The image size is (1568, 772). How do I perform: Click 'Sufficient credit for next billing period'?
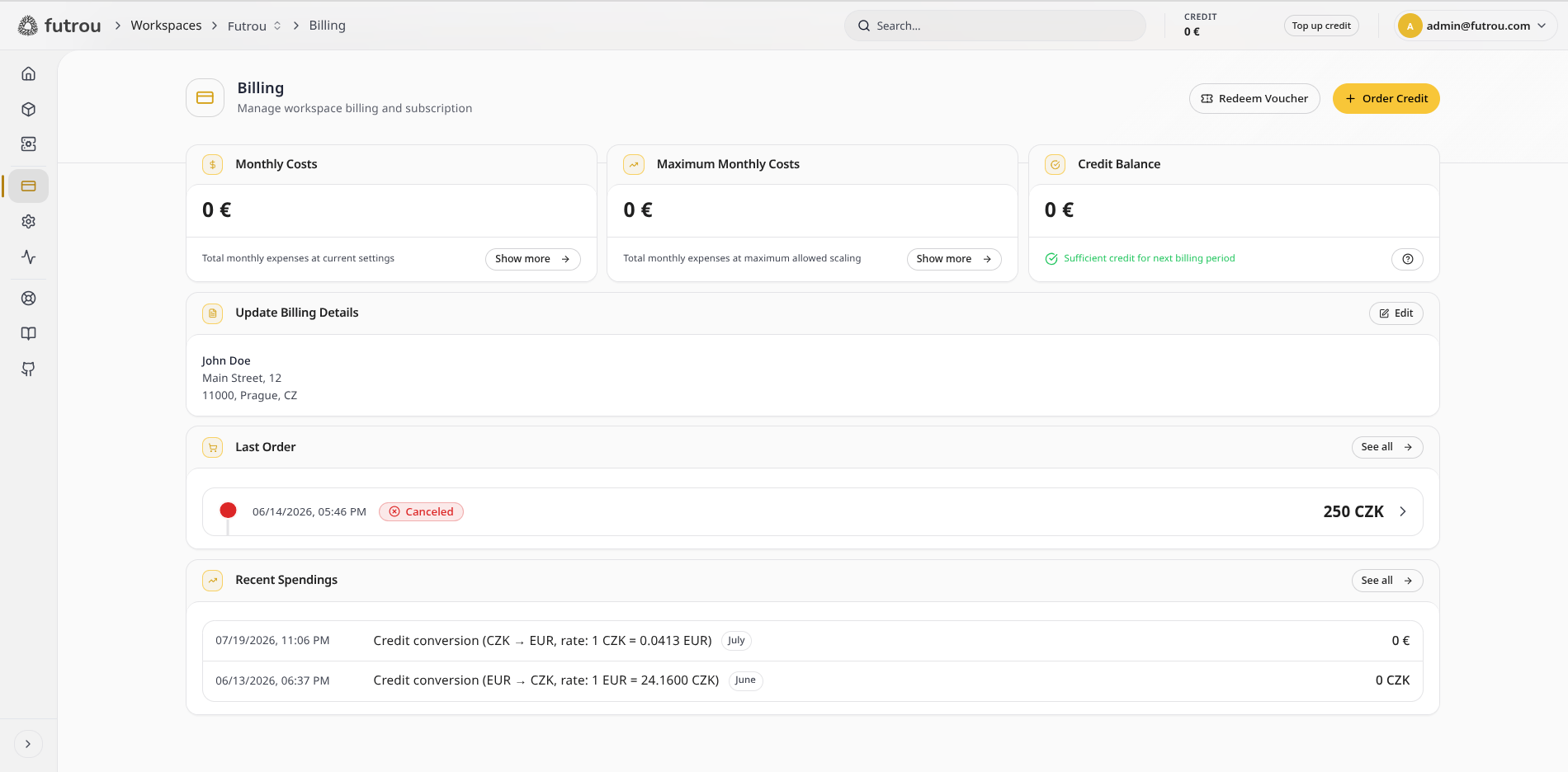pos(1149,258)
